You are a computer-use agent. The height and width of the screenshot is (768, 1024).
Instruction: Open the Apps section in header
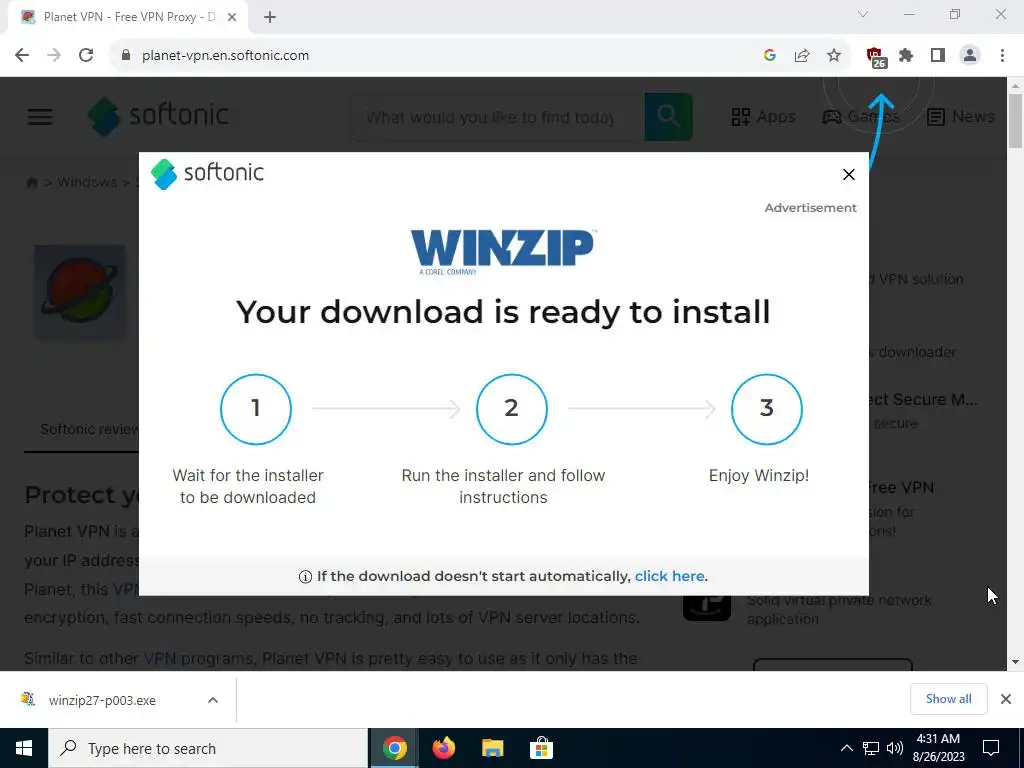pyautogui.click(x=763, y=117)
